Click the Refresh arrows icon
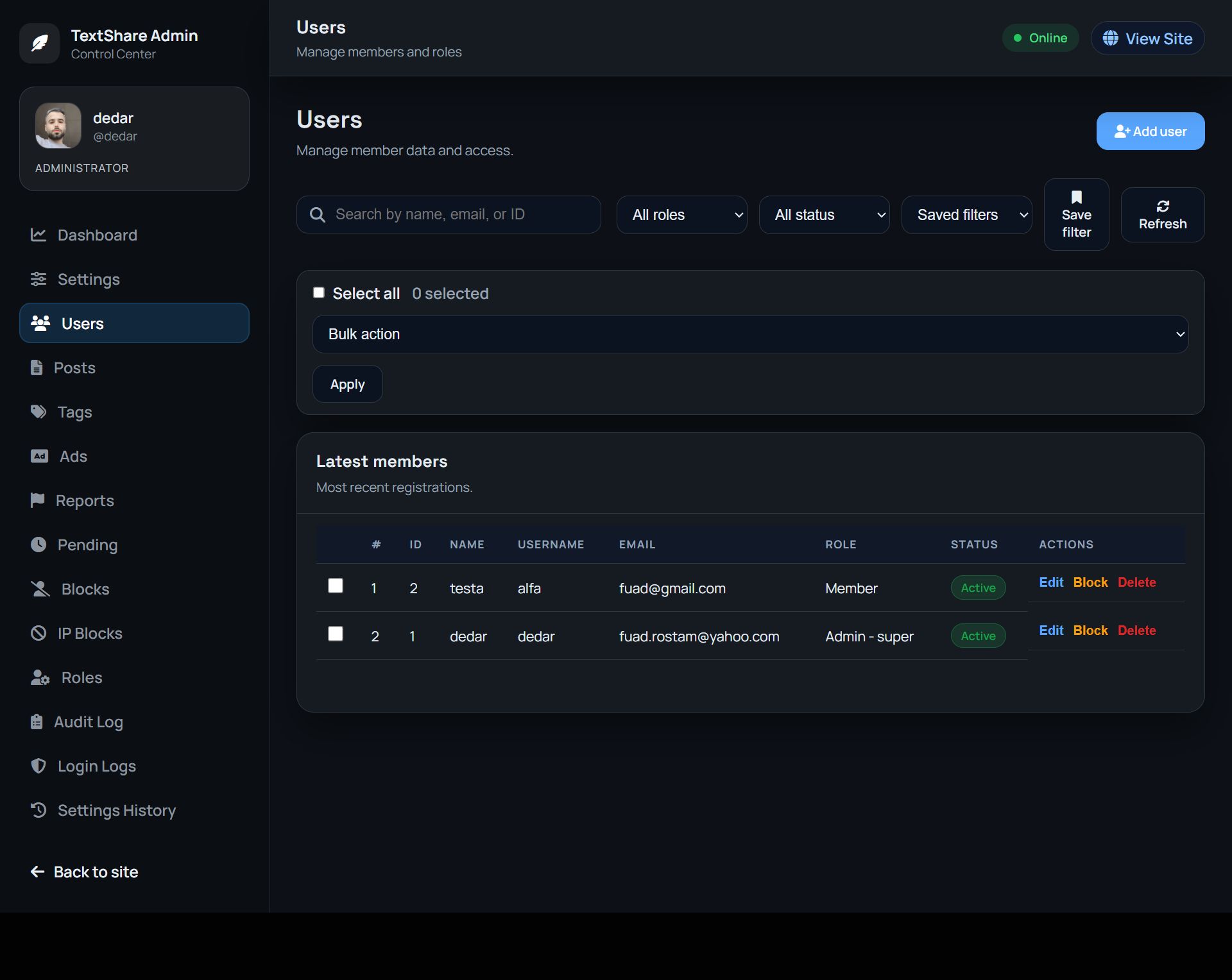 pos(1162,207)
